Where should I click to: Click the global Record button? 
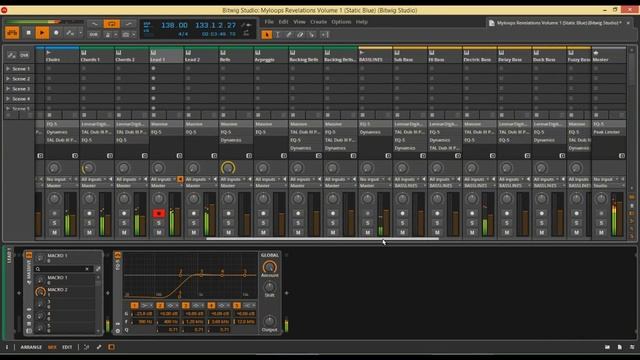[x=56, y=33]
